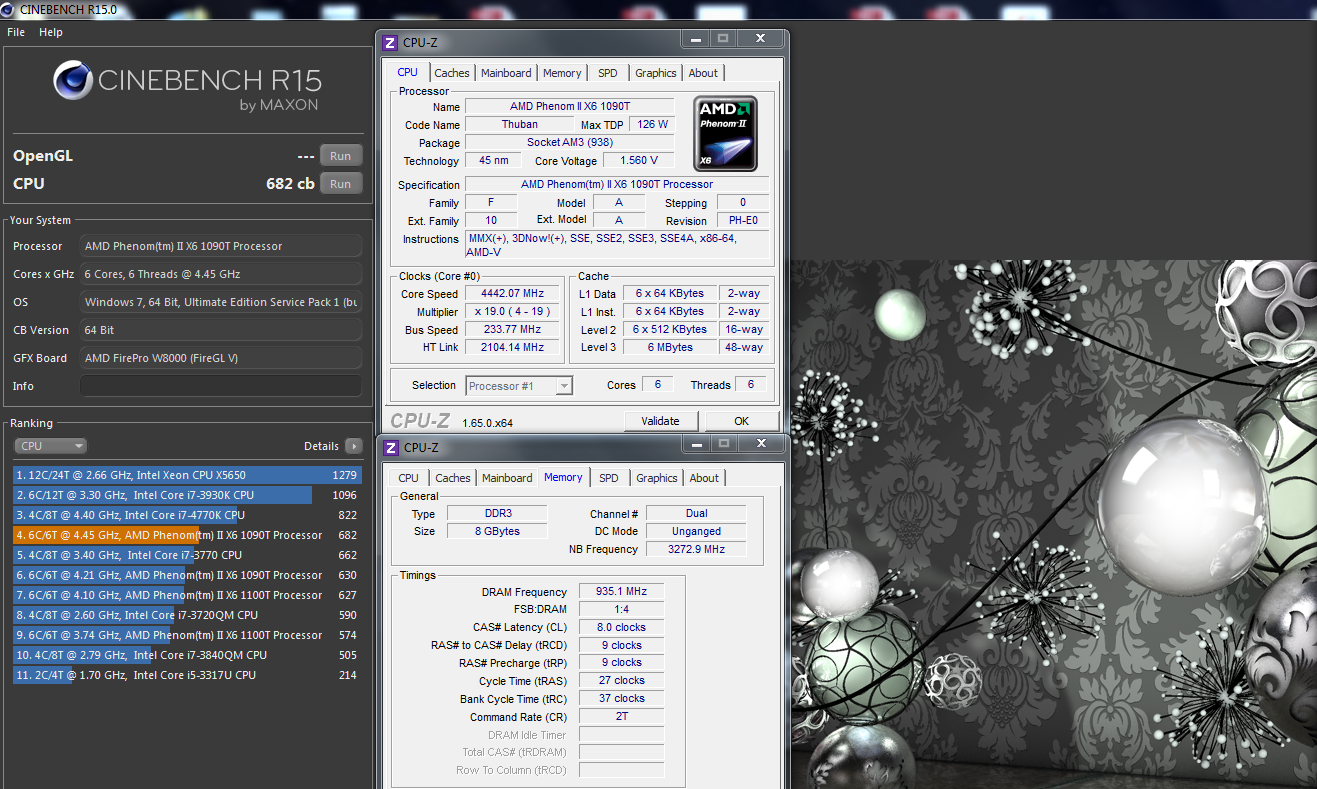Select ranking row Intel Xeon CPU X5650
The width and height of the screenshot is (1317, 789).
[x=187, y=475]
